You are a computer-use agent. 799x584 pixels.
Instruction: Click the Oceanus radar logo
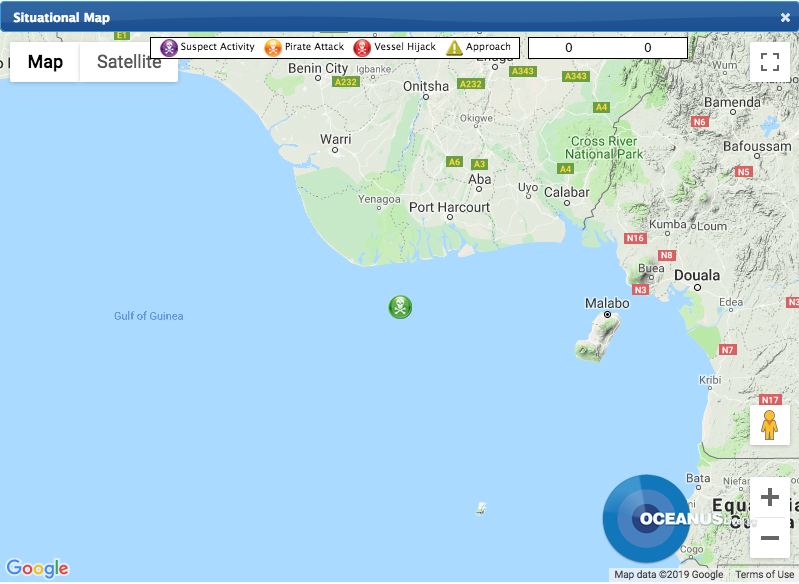pyautogui.click(x=646, y=518)
